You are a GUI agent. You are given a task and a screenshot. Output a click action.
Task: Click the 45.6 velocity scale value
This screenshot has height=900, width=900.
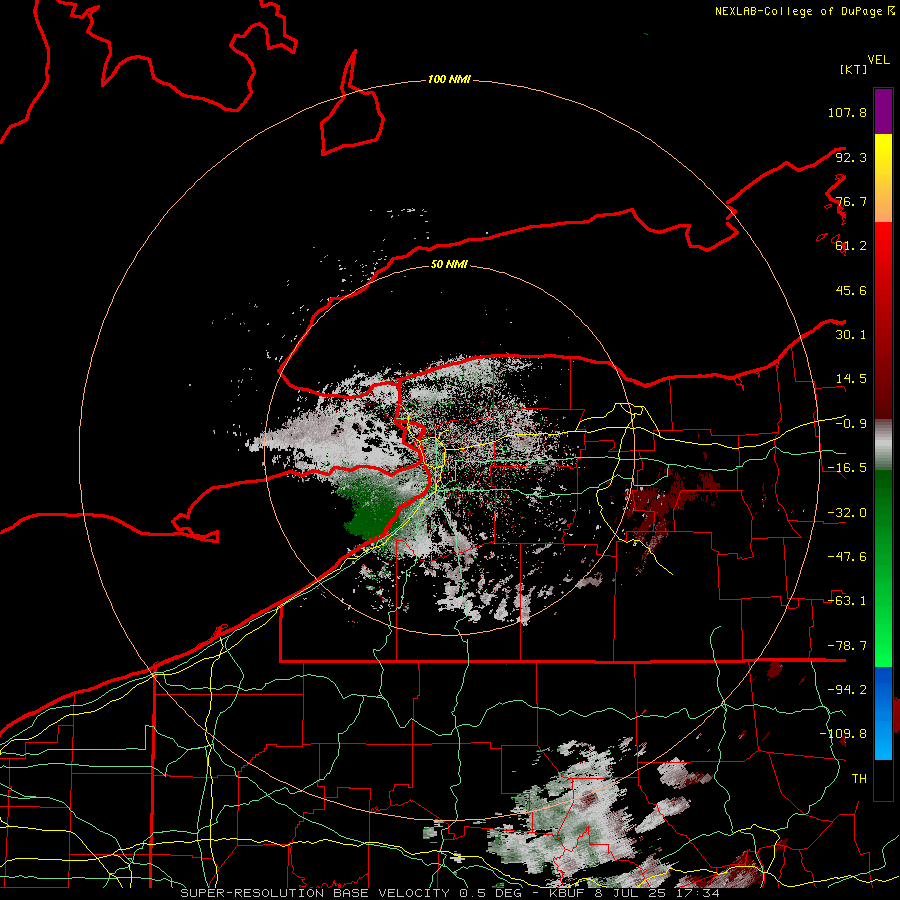pos(851,290)
